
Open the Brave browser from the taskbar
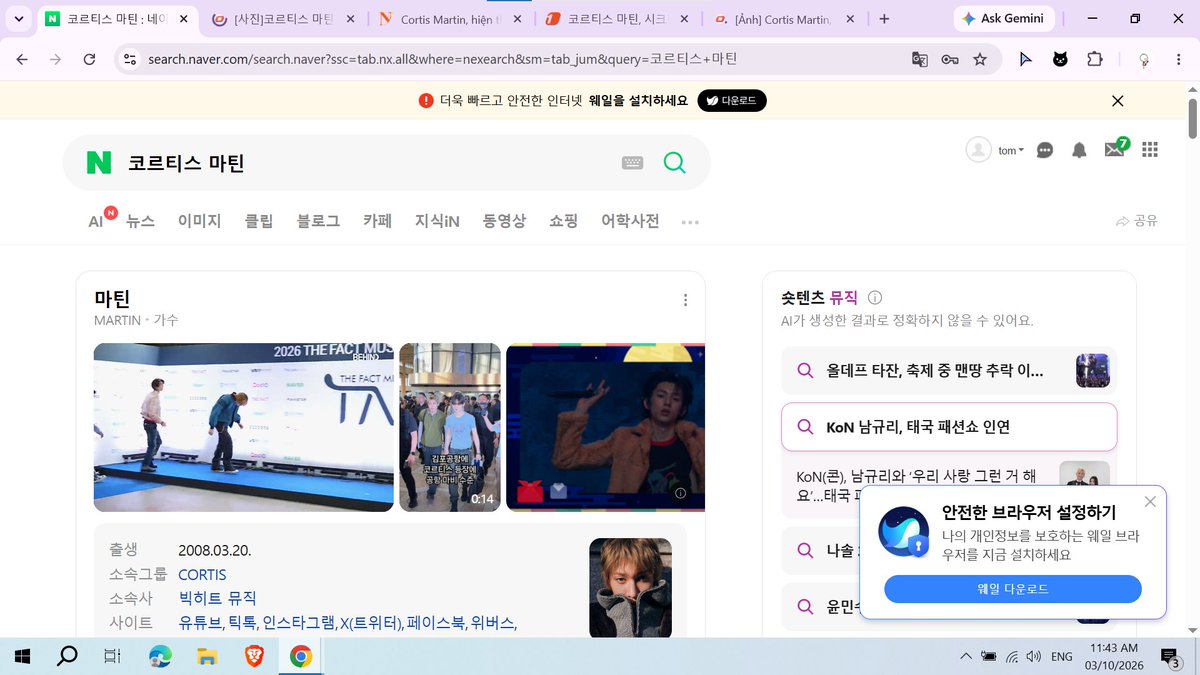(x=254, y=657)
